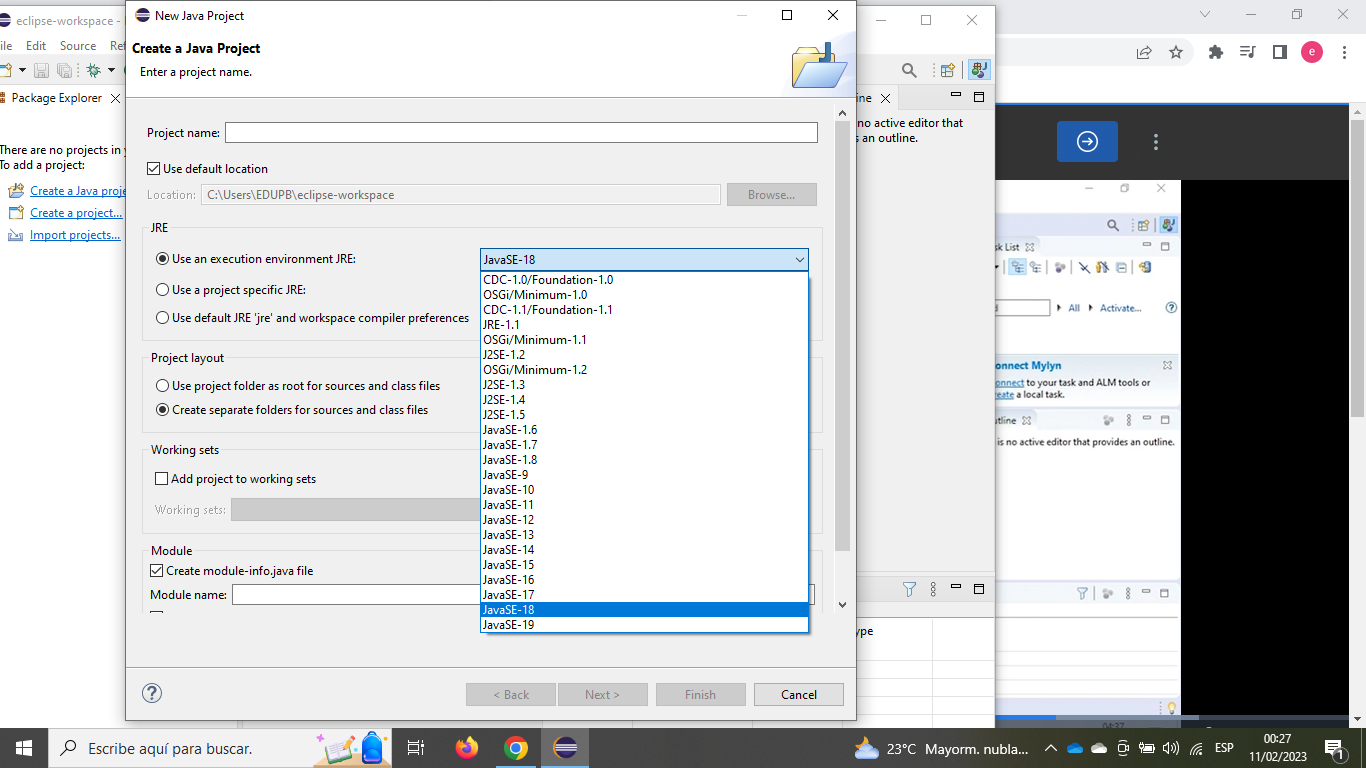
Task: Choose JavaSE-11 from the dropdown list
Action: 644,505
